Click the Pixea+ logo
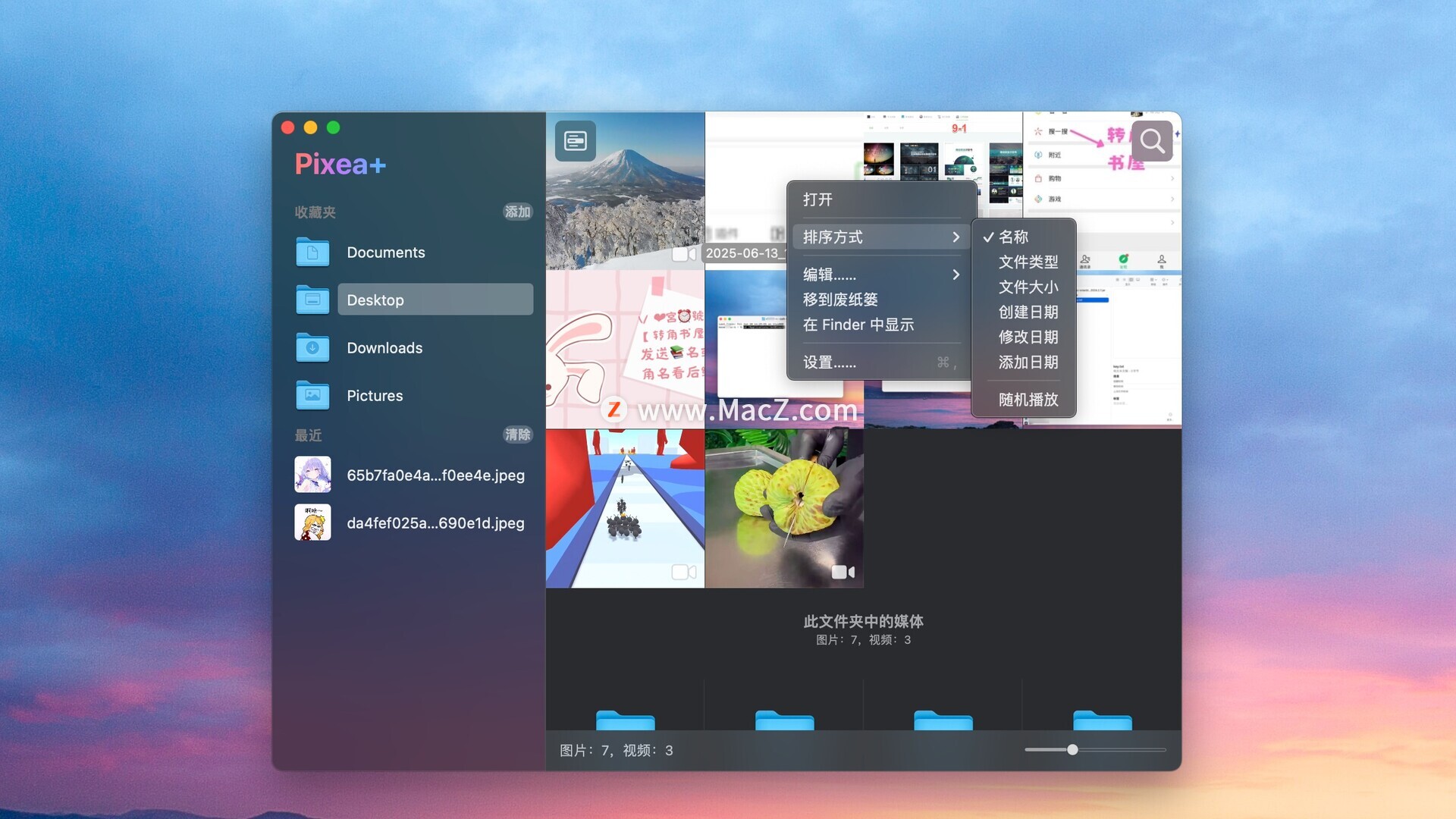Viewport: 1456px width, 819px height. pos(340,164)
